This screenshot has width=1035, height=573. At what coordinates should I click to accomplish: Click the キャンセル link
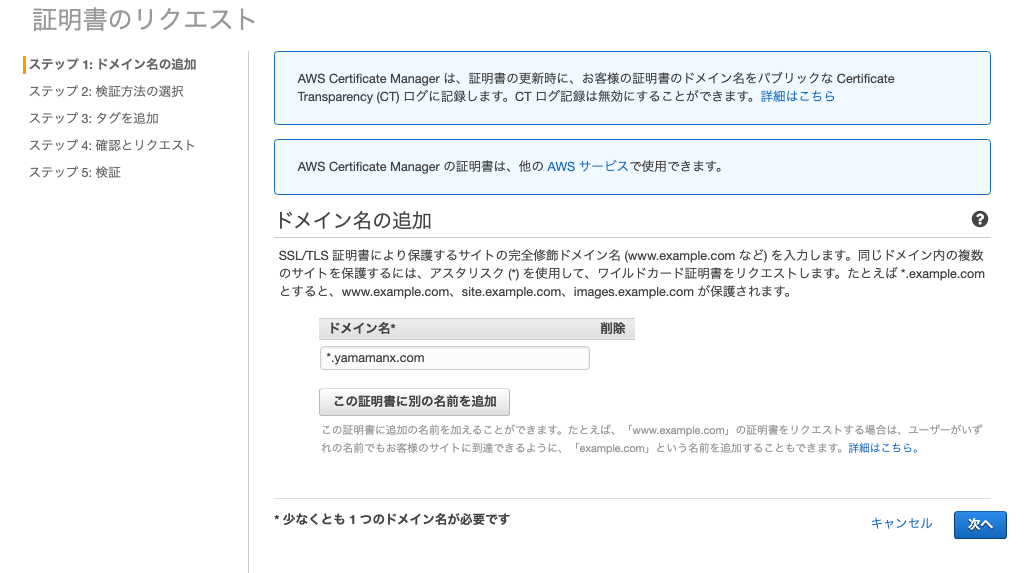901,523
